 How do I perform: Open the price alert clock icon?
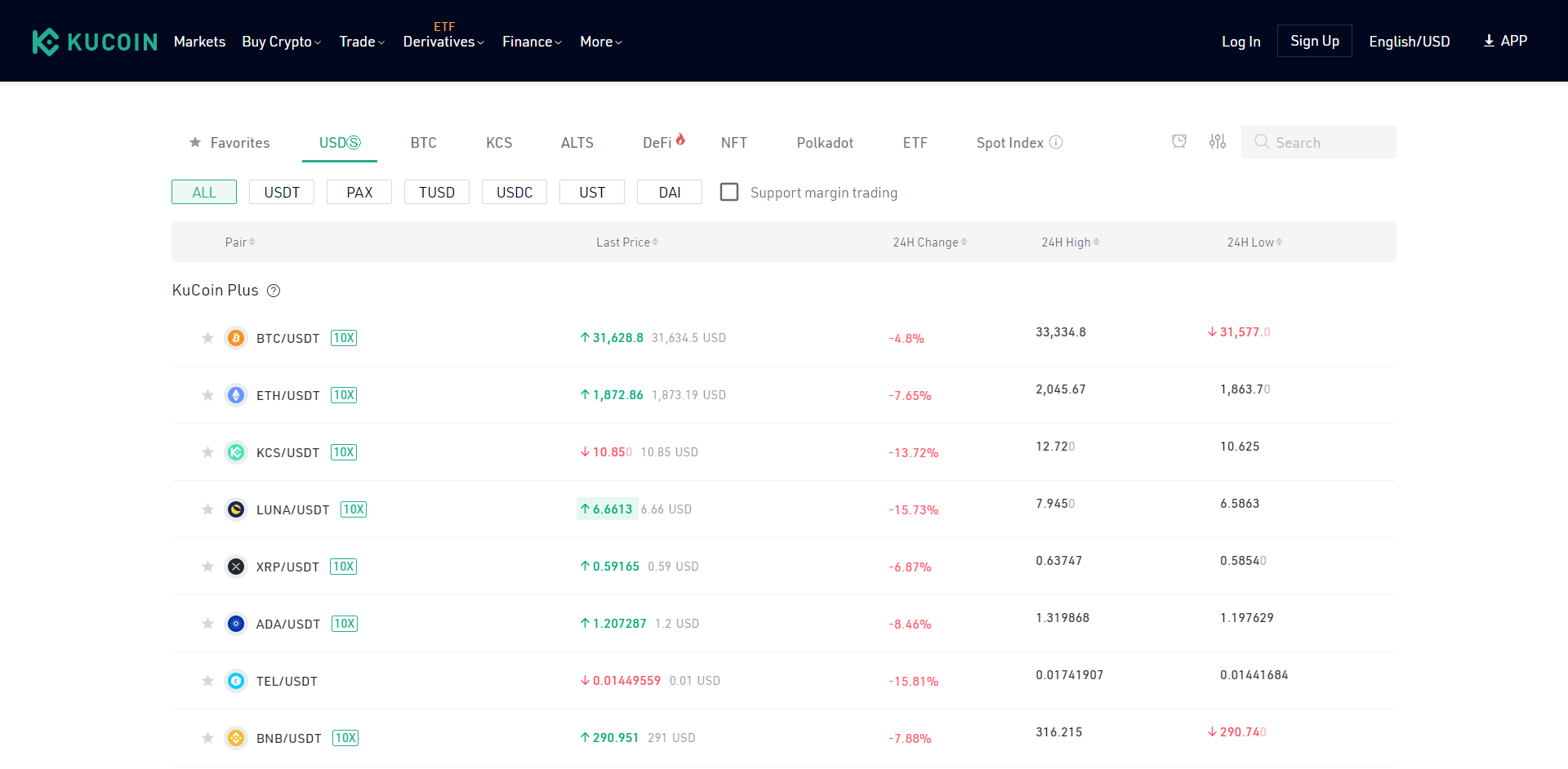pyautogui.click(x=1178, y=142)
